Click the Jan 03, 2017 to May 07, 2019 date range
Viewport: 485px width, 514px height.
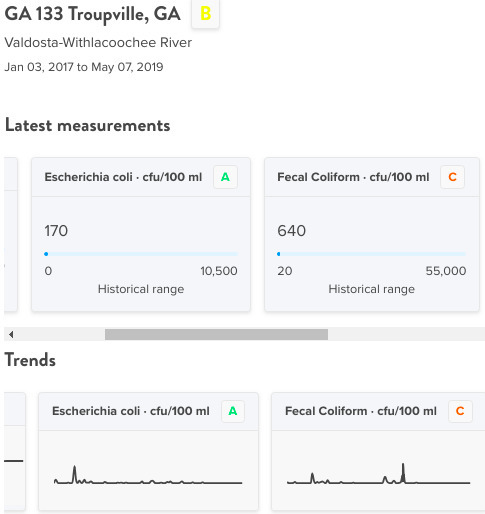point(84,67)
